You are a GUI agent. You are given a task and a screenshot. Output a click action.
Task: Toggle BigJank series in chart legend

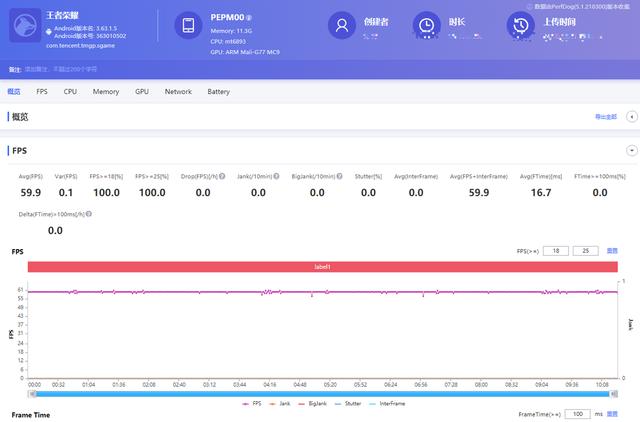[313, 403]
